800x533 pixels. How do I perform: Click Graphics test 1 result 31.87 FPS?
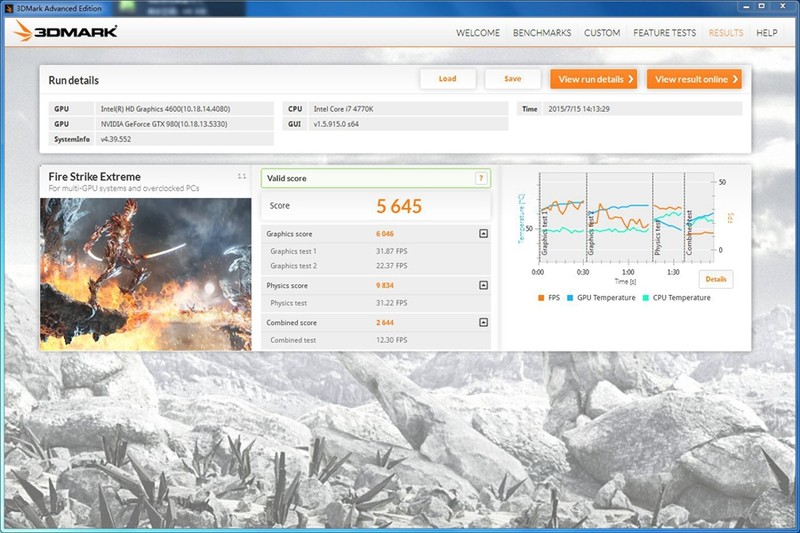pos(391,251)
